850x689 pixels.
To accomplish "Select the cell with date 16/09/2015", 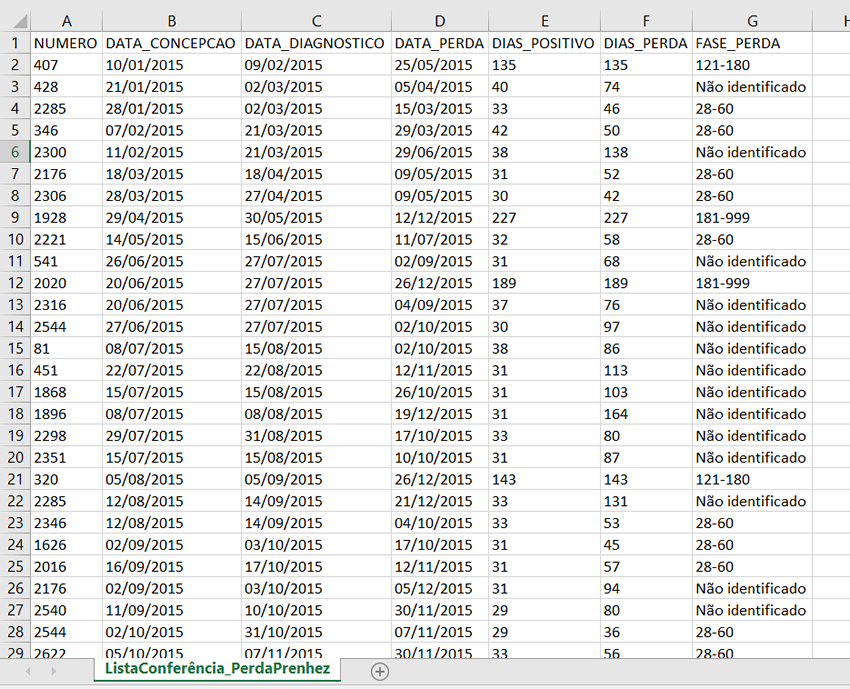I will (x=172, y=566).
